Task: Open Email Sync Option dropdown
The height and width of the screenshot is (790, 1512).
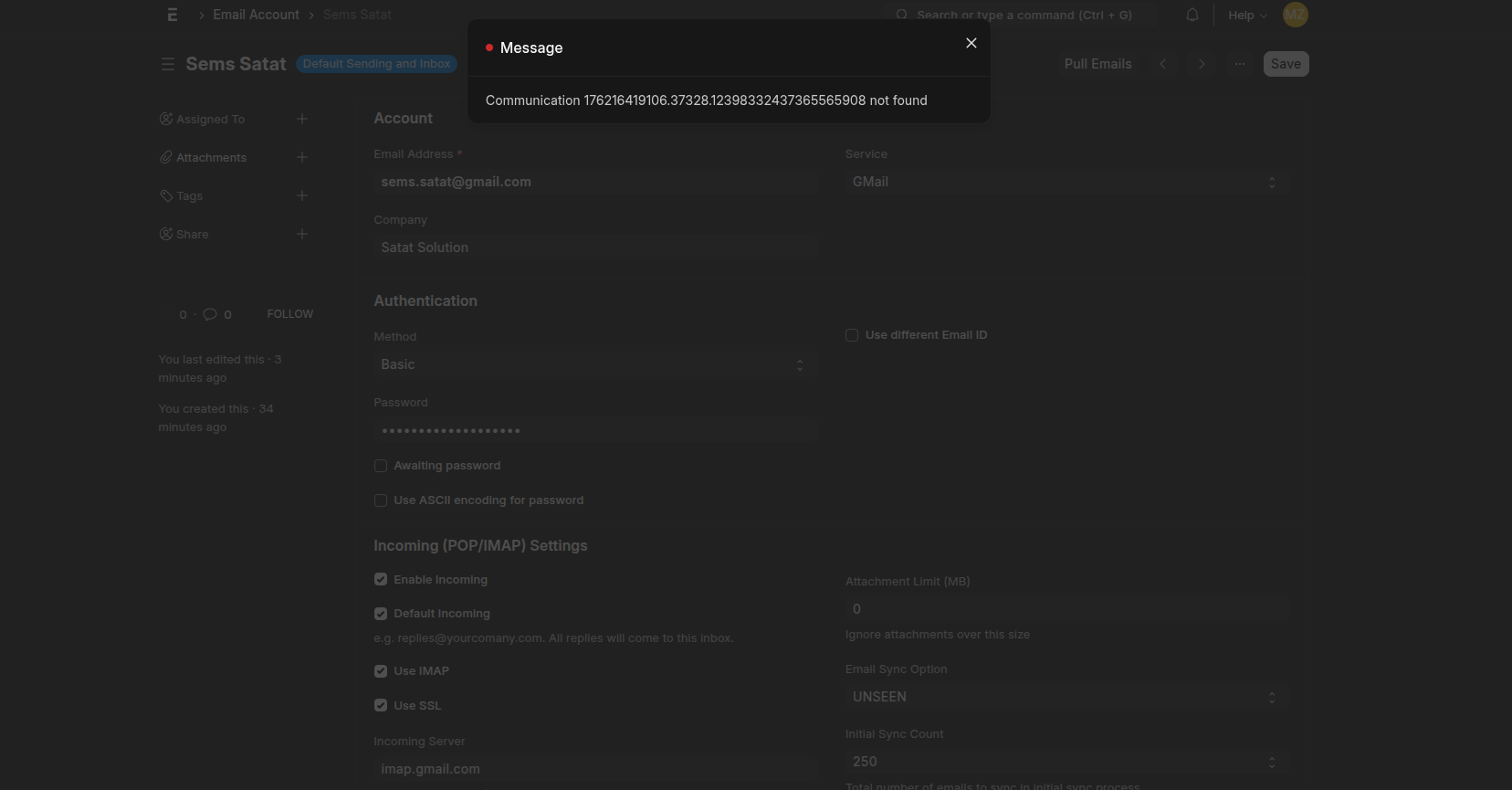Action: (1064, 697)
